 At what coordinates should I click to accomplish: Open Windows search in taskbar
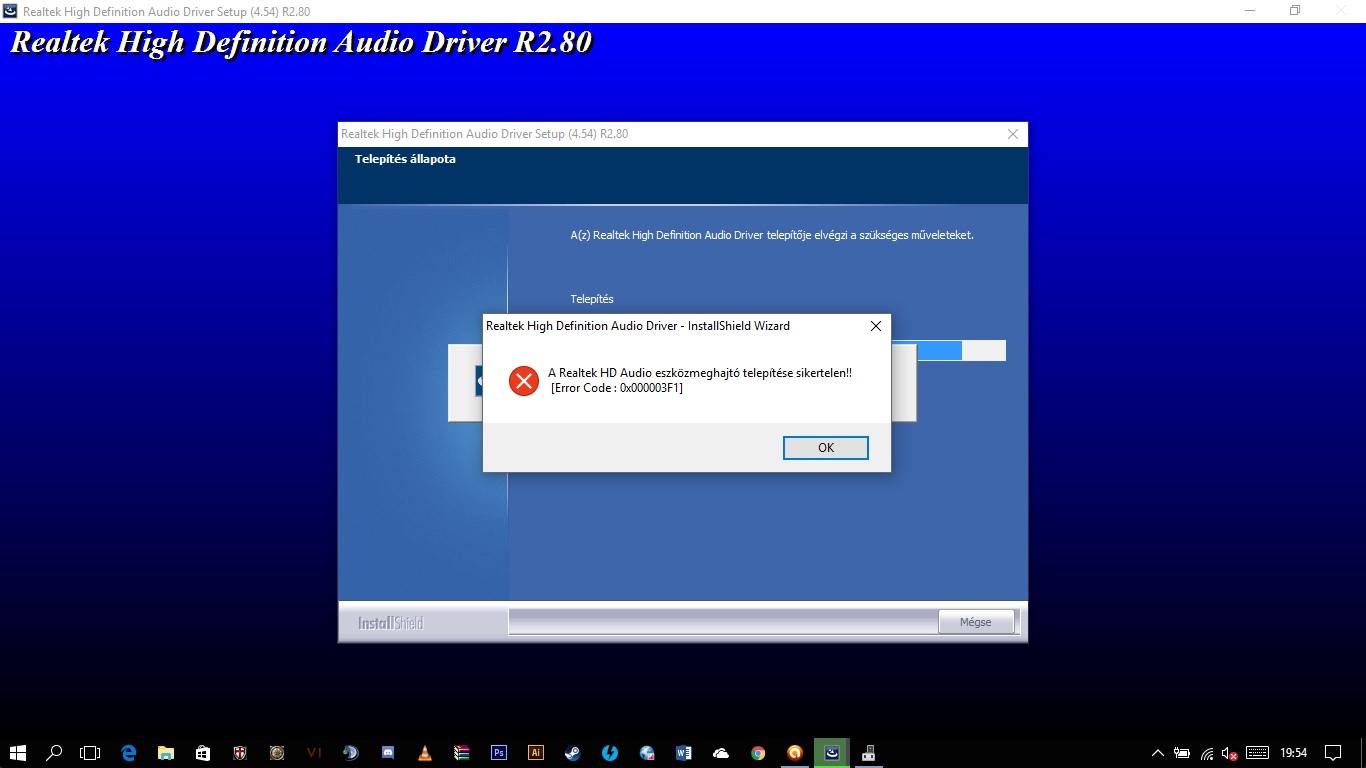[55, 753]
